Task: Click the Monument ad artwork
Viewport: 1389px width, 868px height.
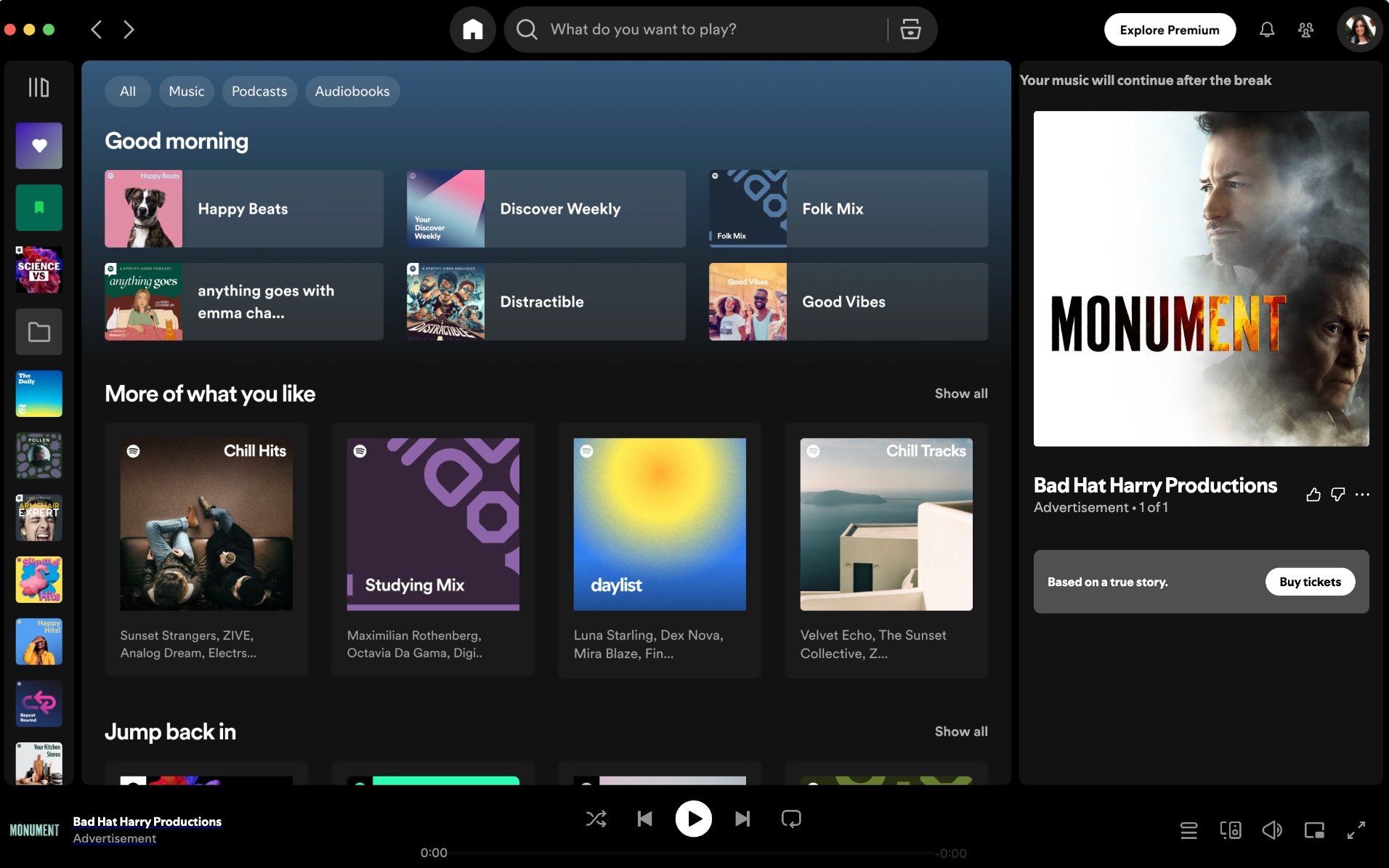Action: click(x=1201, y=279)
